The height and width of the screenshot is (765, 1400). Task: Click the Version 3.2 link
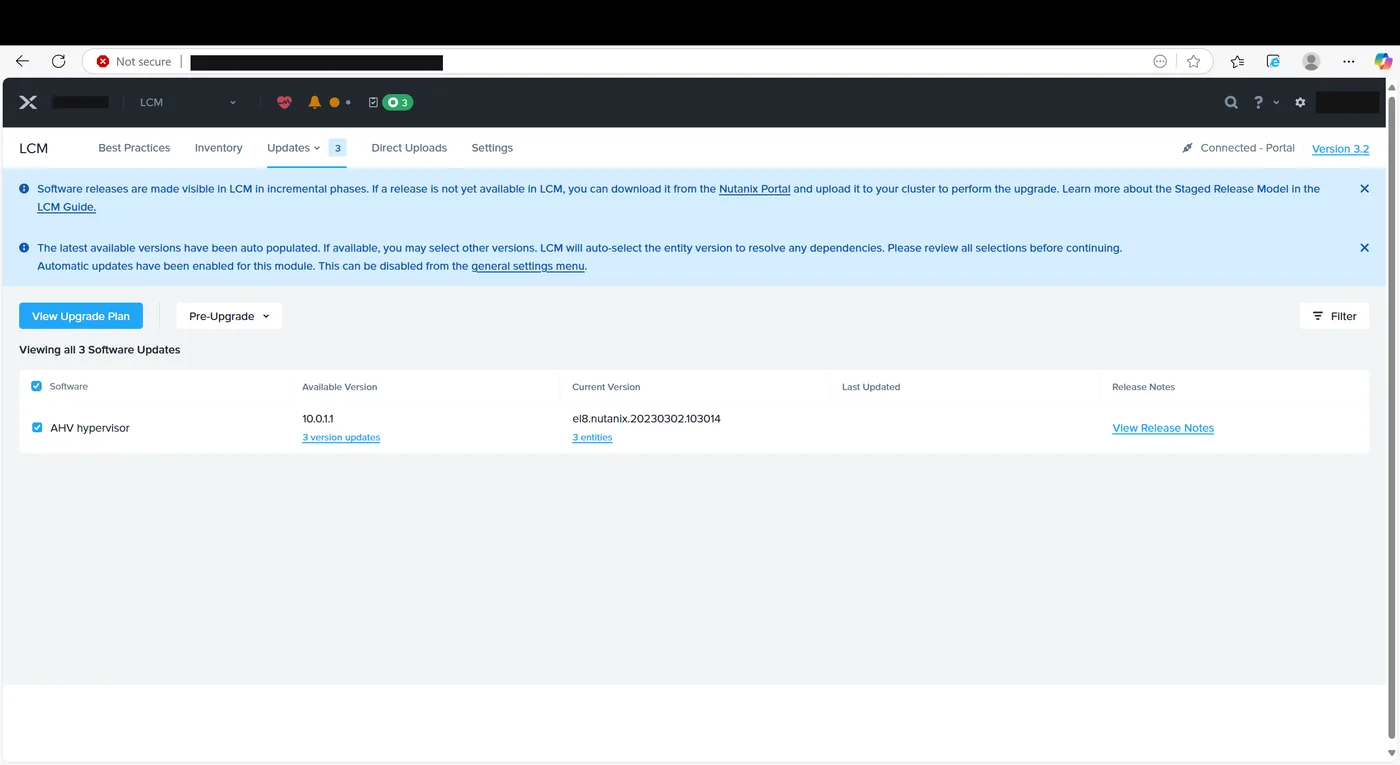(x=1340, y=149)
